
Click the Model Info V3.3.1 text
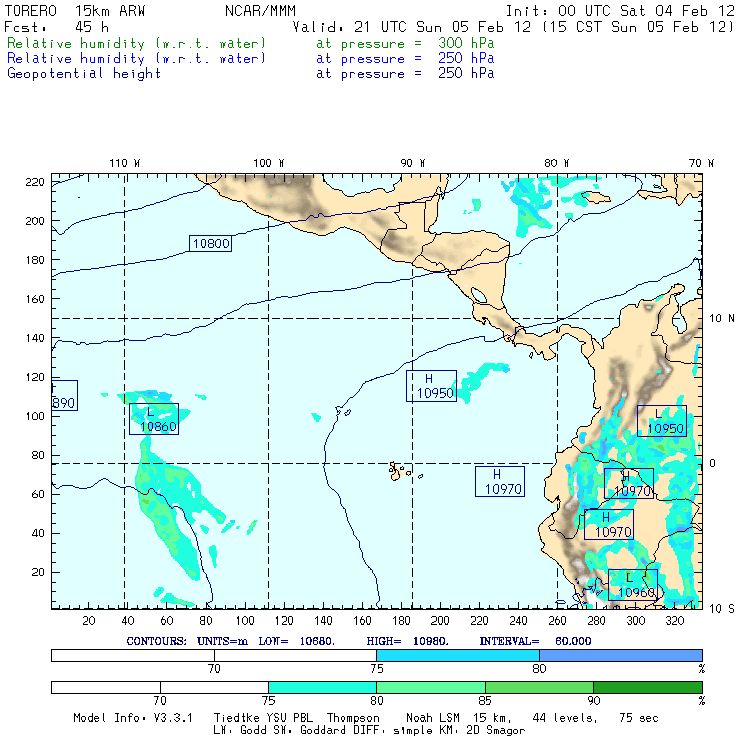(x=133, y=718)
